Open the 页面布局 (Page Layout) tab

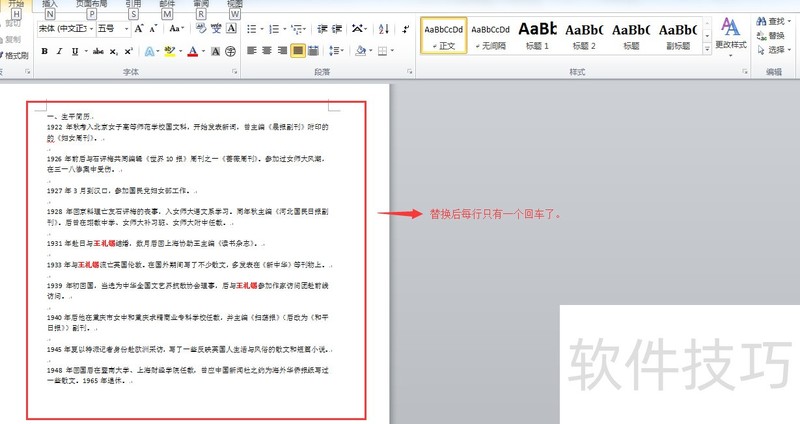pyautogui.click(x=92, y=4)
